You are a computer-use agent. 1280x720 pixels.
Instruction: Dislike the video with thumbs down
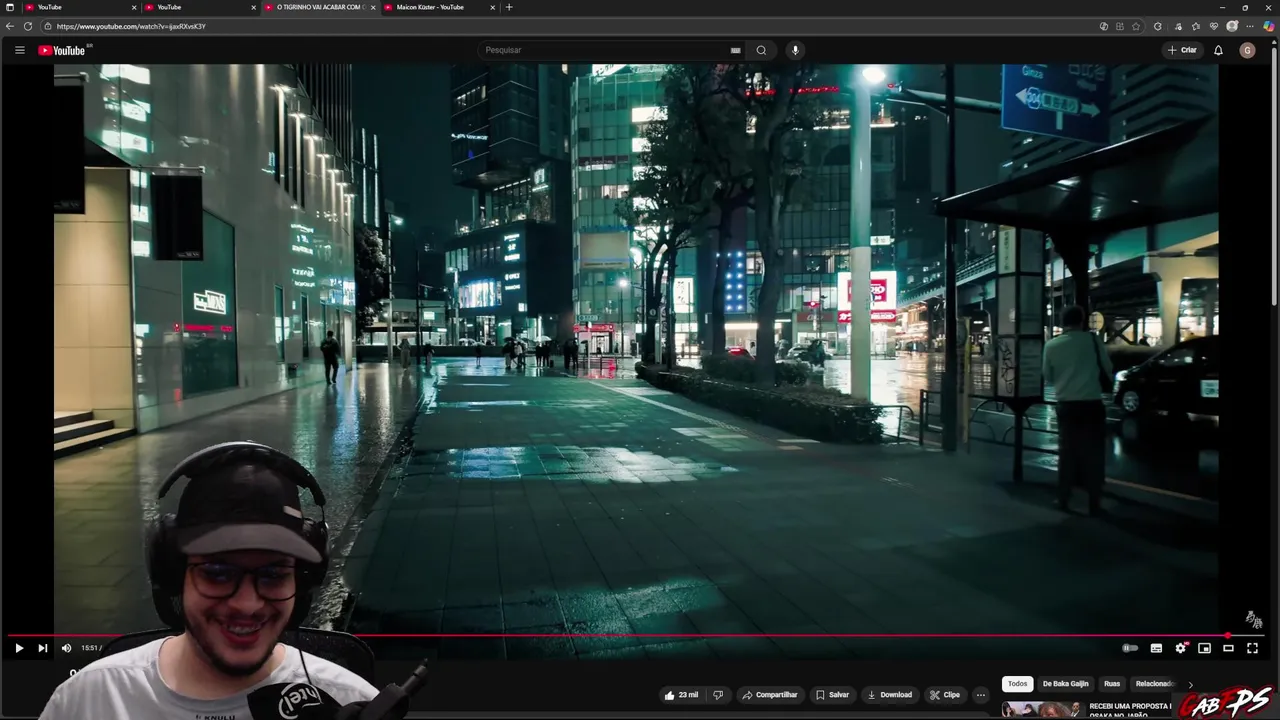(x=717, y=695)
